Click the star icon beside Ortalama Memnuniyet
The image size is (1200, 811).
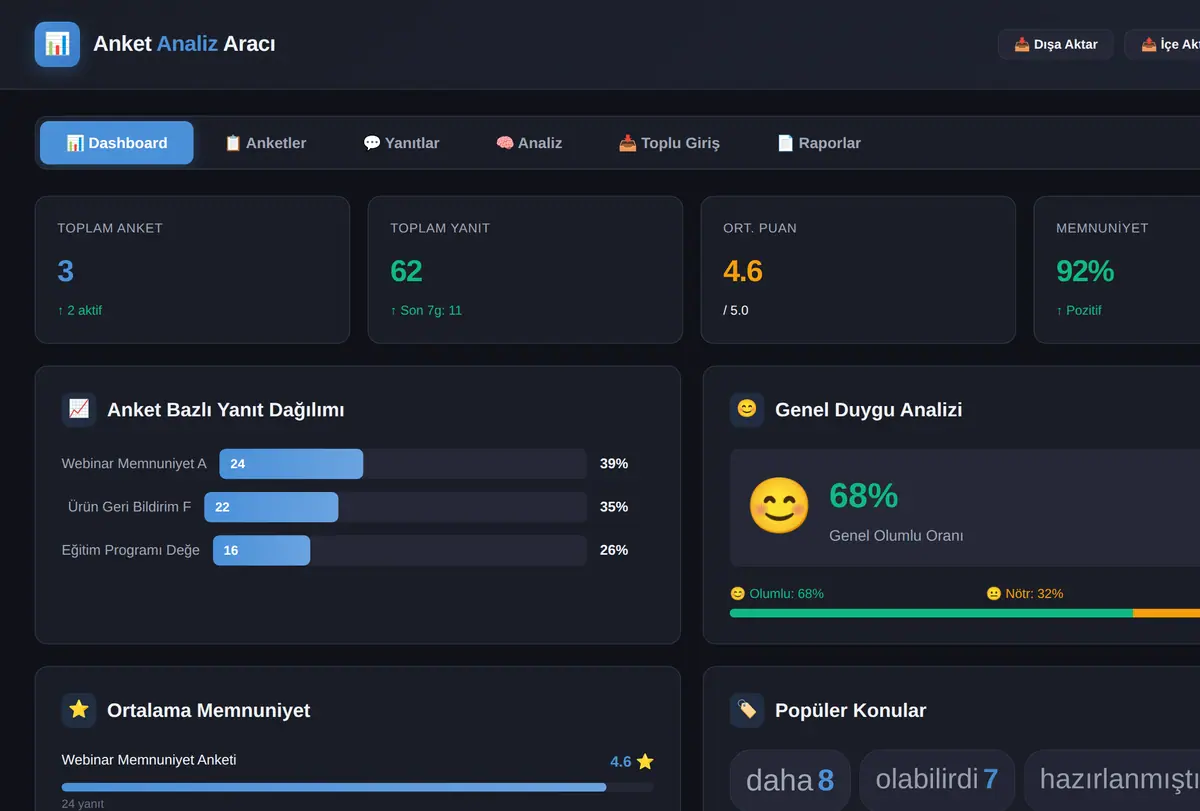79,710
